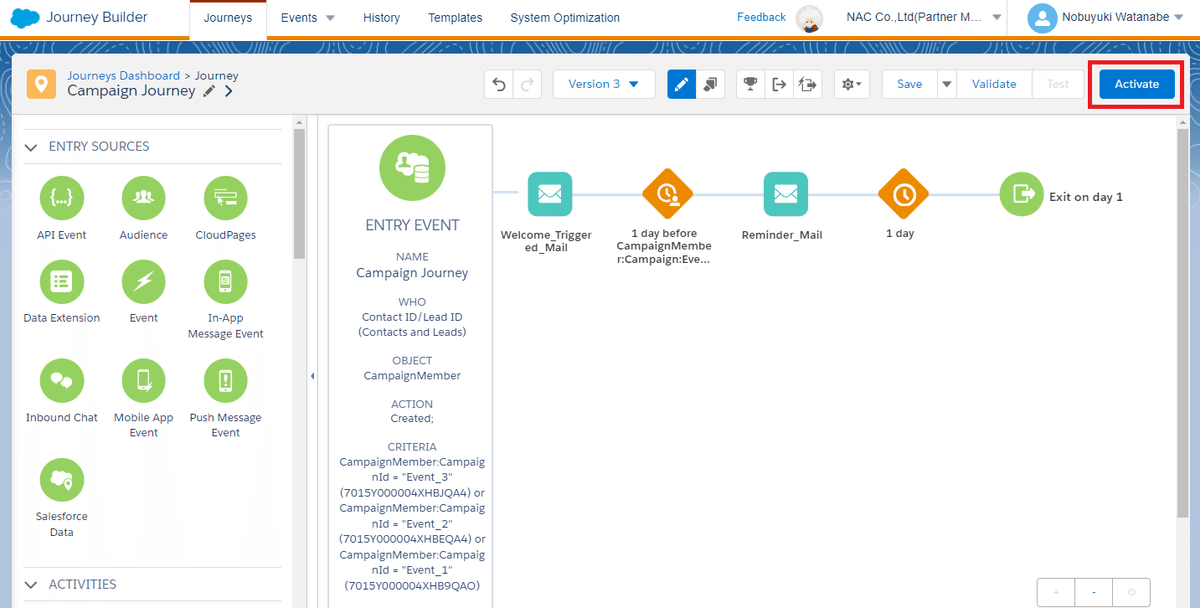Zoom out the canvas with minus button
This screenshot has height=608, width=1200.
pyautogui.click(x=1094, y=592)
